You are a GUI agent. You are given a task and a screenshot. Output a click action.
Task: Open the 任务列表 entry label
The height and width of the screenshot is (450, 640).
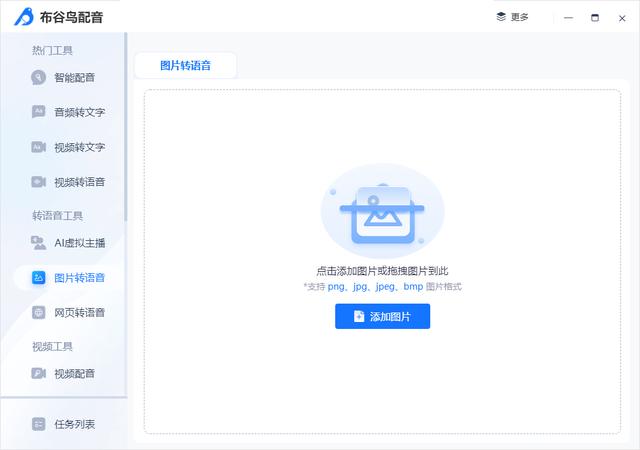75,424
